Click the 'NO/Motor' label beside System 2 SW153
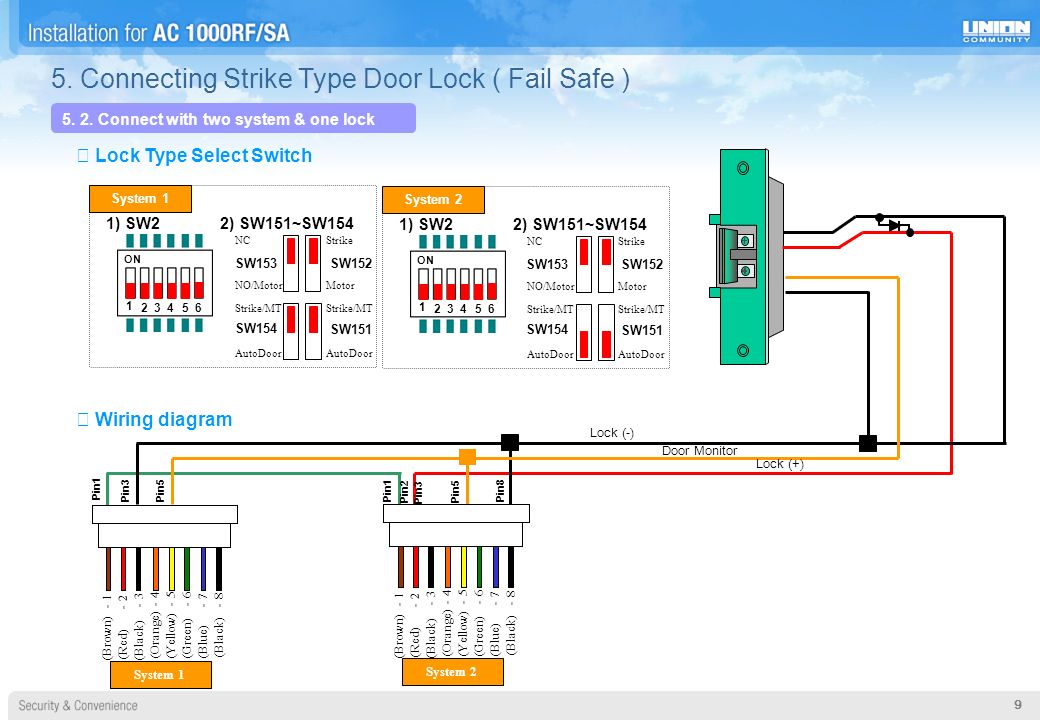Screen dimensions: 1040x720 (551, 286)
